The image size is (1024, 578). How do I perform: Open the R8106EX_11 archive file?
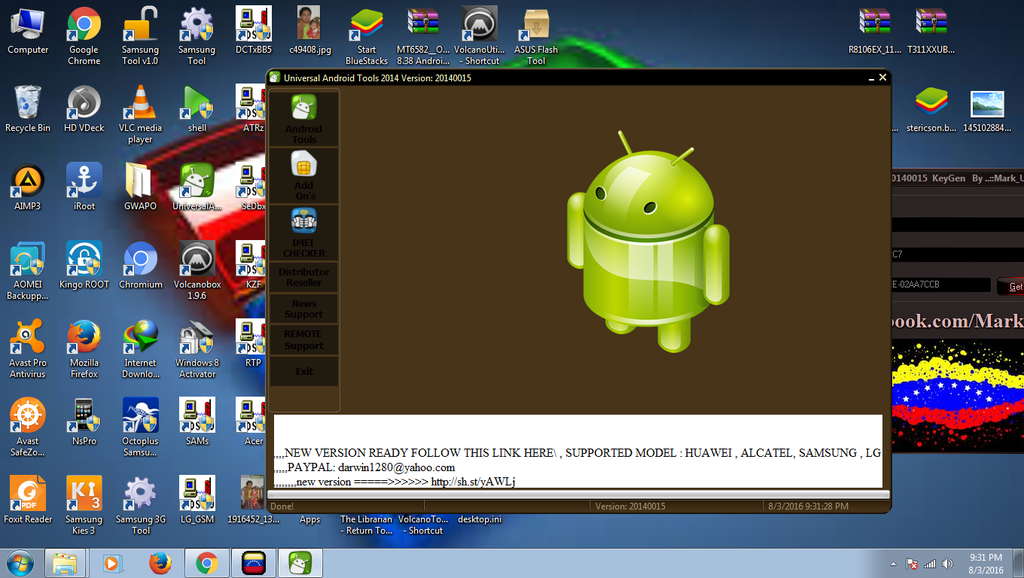pyautogui.click(x=874, y=31)
